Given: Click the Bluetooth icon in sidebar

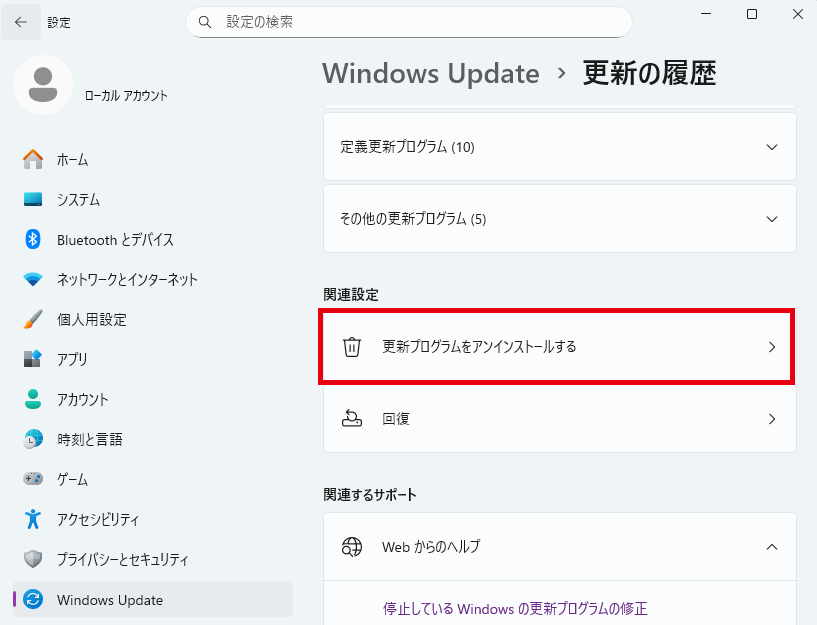Looking at the screenshot, I should tap(33, 240).
